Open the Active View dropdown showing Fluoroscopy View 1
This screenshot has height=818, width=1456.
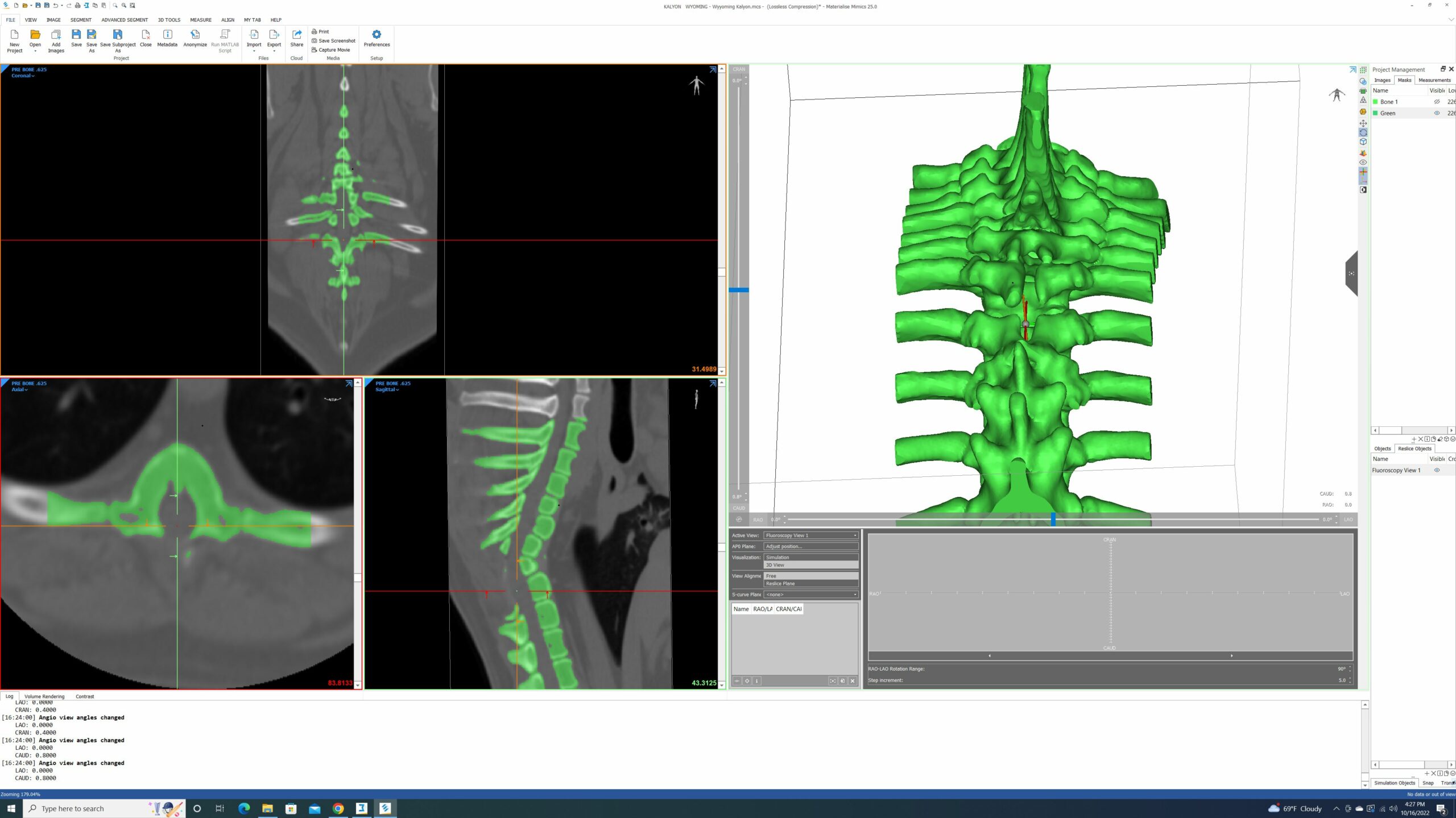coord(810,535)
